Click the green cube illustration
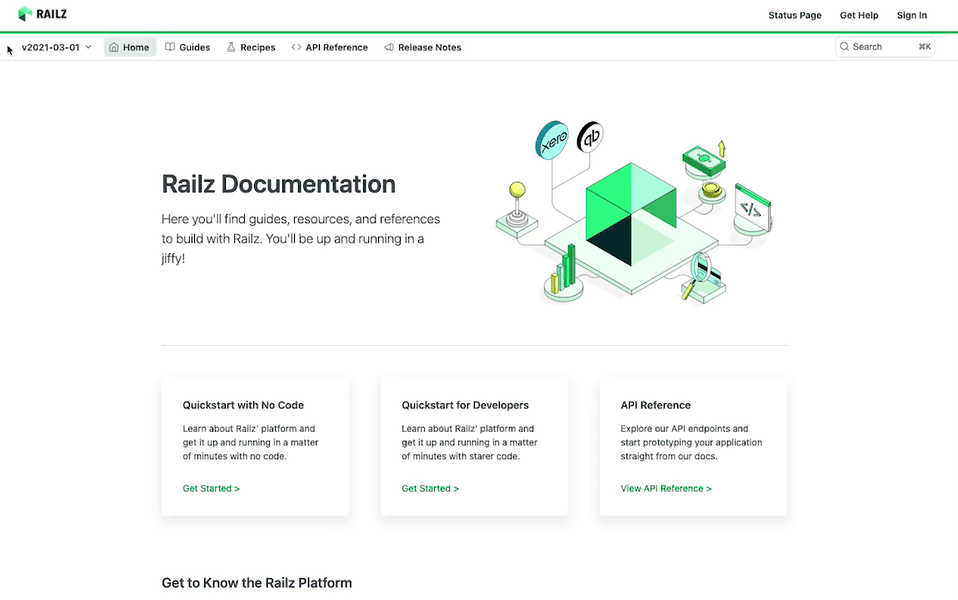Screen dimensions: 958x600 click(x=631, y=214)
